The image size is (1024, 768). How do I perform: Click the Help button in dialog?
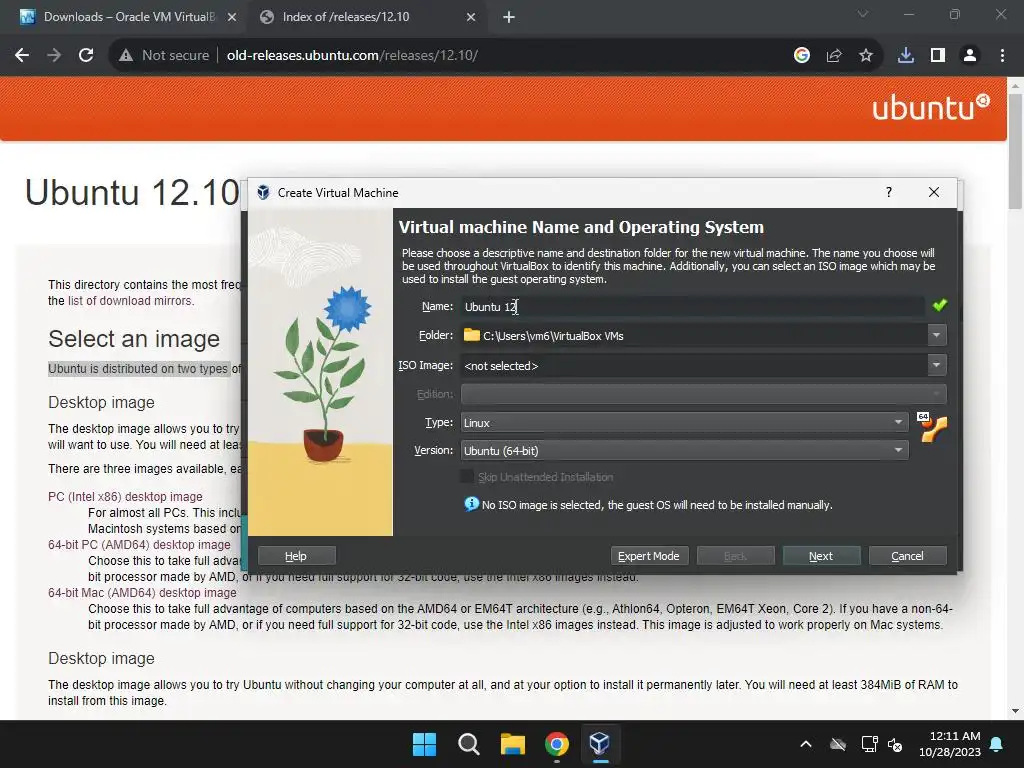pyautogui.click(x=296, y=556)
